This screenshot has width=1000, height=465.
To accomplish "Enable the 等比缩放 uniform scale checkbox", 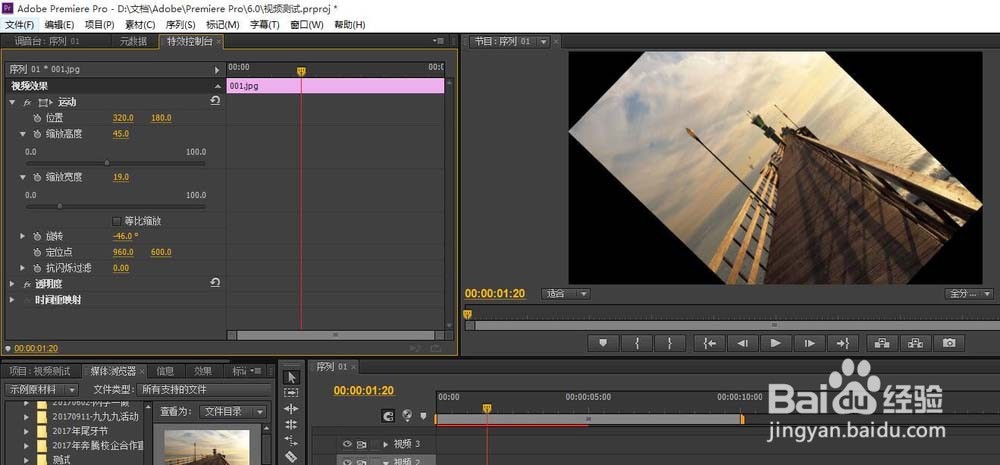I will (116, 221).
